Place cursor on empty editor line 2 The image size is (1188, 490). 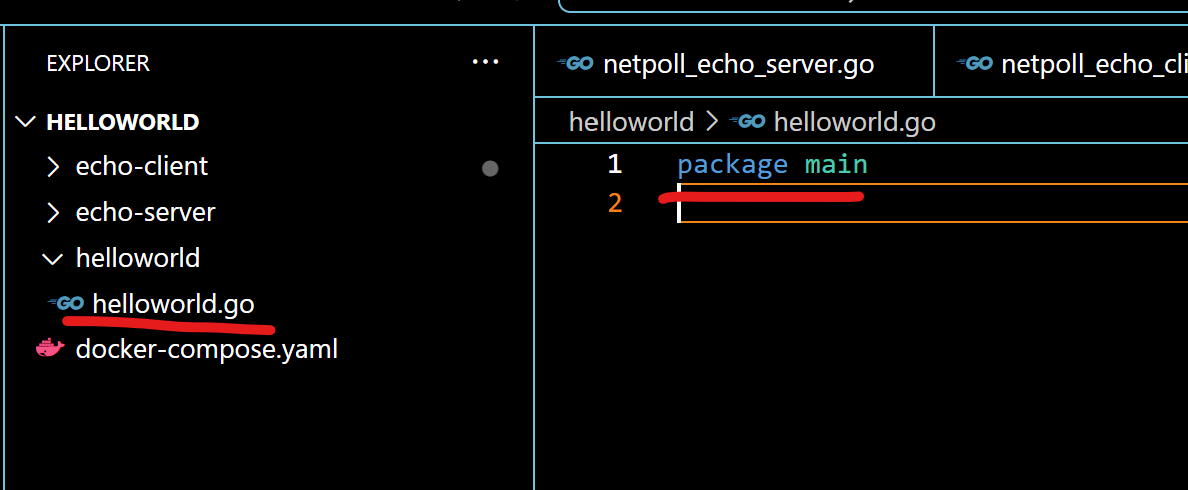point(900,204)
